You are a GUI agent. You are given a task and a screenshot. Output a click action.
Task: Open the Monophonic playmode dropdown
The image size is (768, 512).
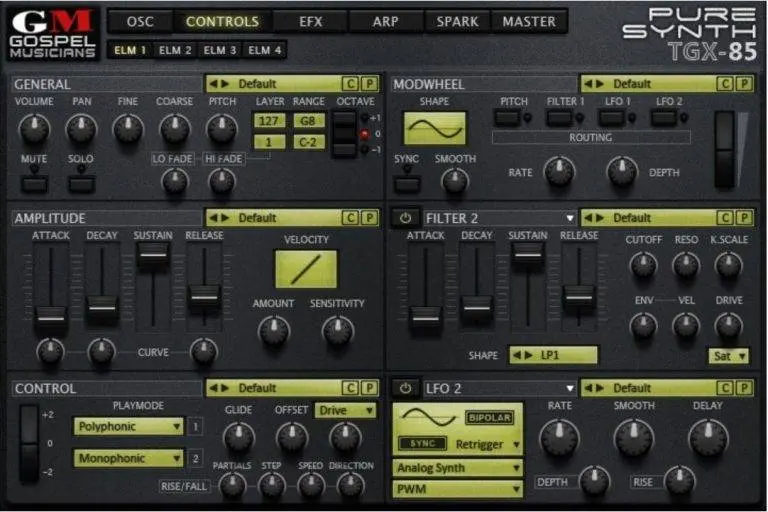click(129, 458)
